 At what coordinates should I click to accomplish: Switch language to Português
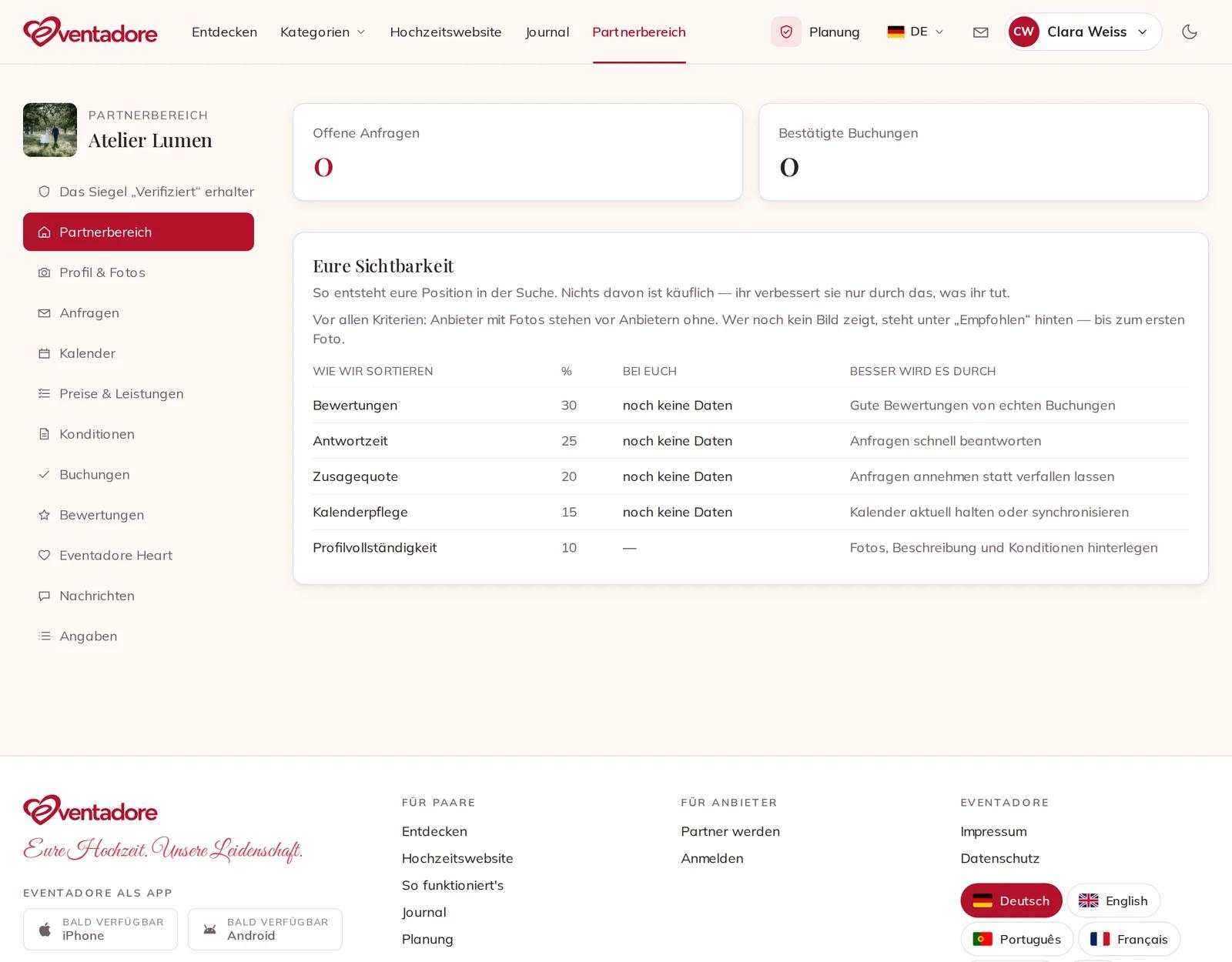(x=1017, y=939)
